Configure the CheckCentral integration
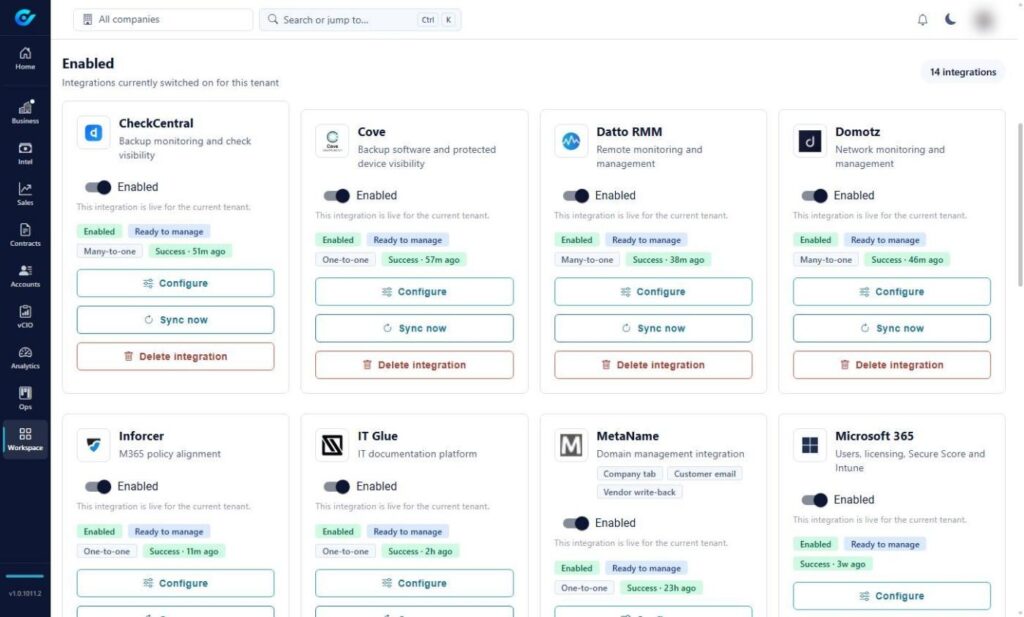 176,283
